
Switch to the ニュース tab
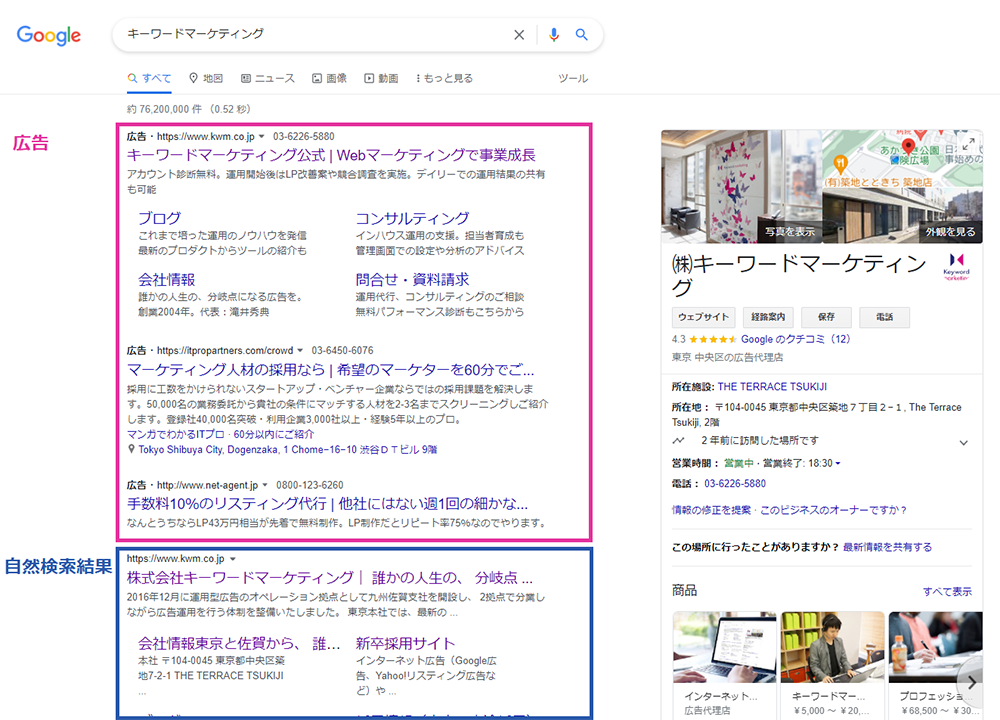point(268,78)
